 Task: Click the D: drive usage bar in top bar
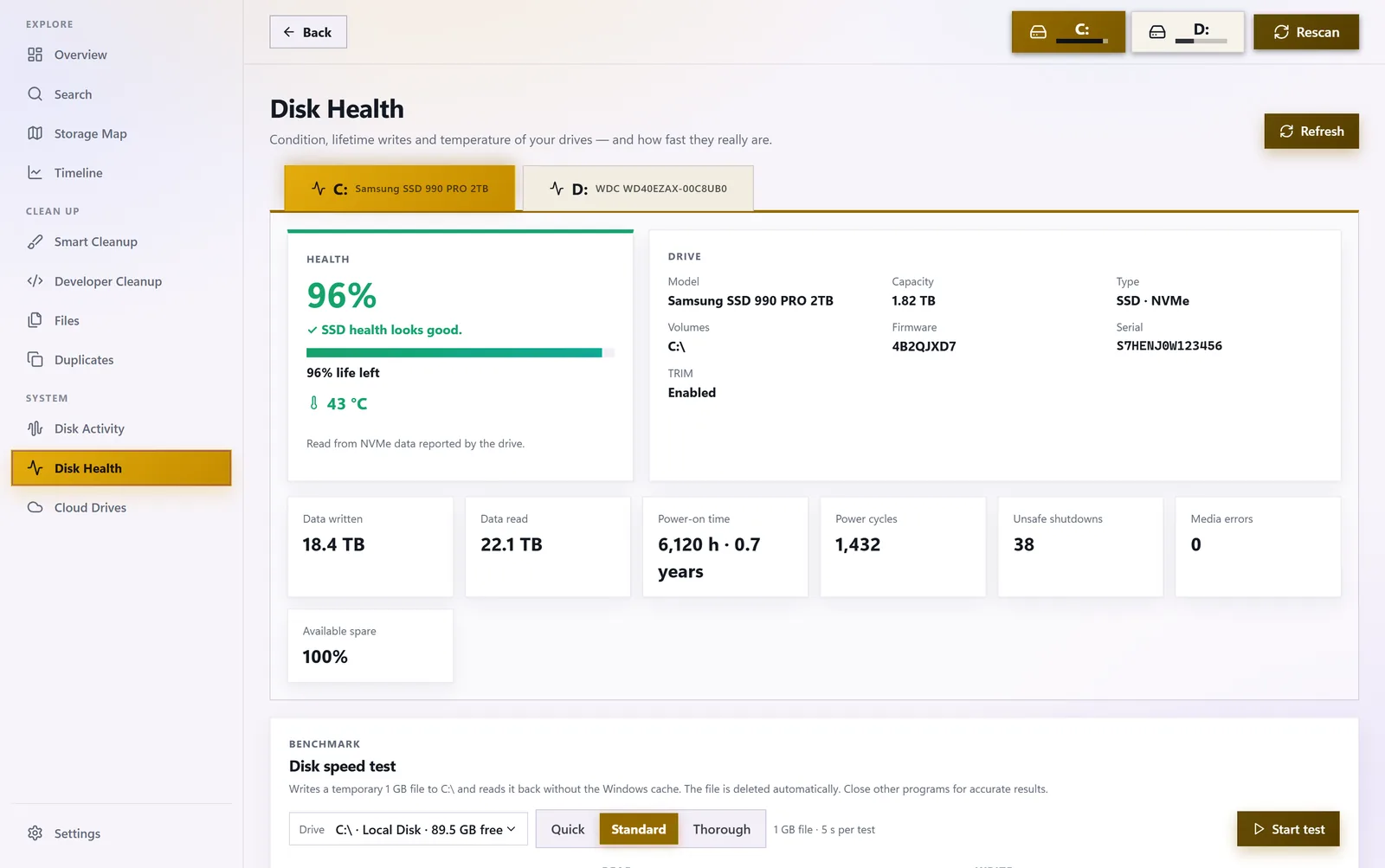pyautogui.click(x=1201, y=41)
